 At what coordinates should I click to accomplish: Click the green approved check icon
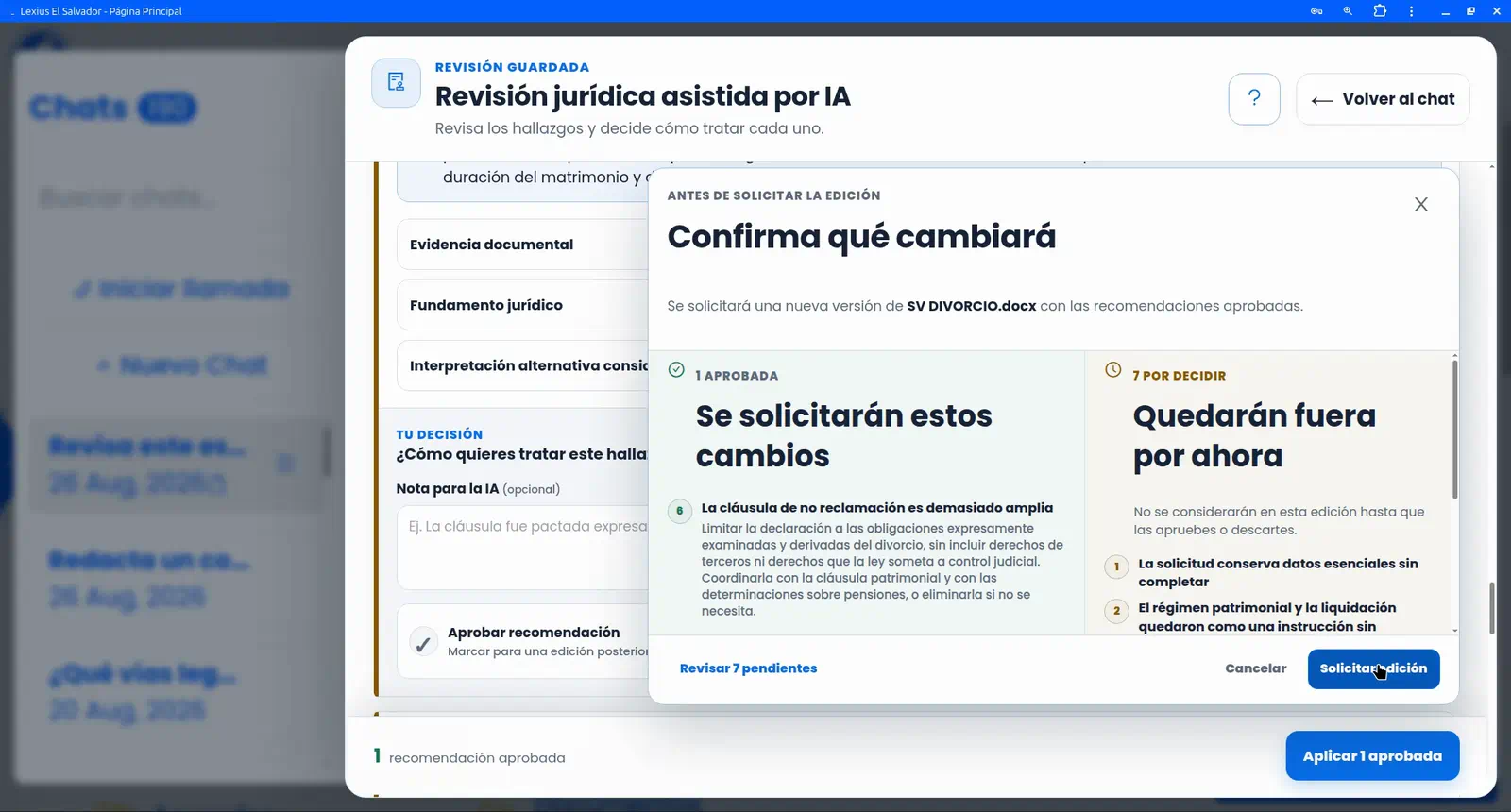(x=676, y=369)
